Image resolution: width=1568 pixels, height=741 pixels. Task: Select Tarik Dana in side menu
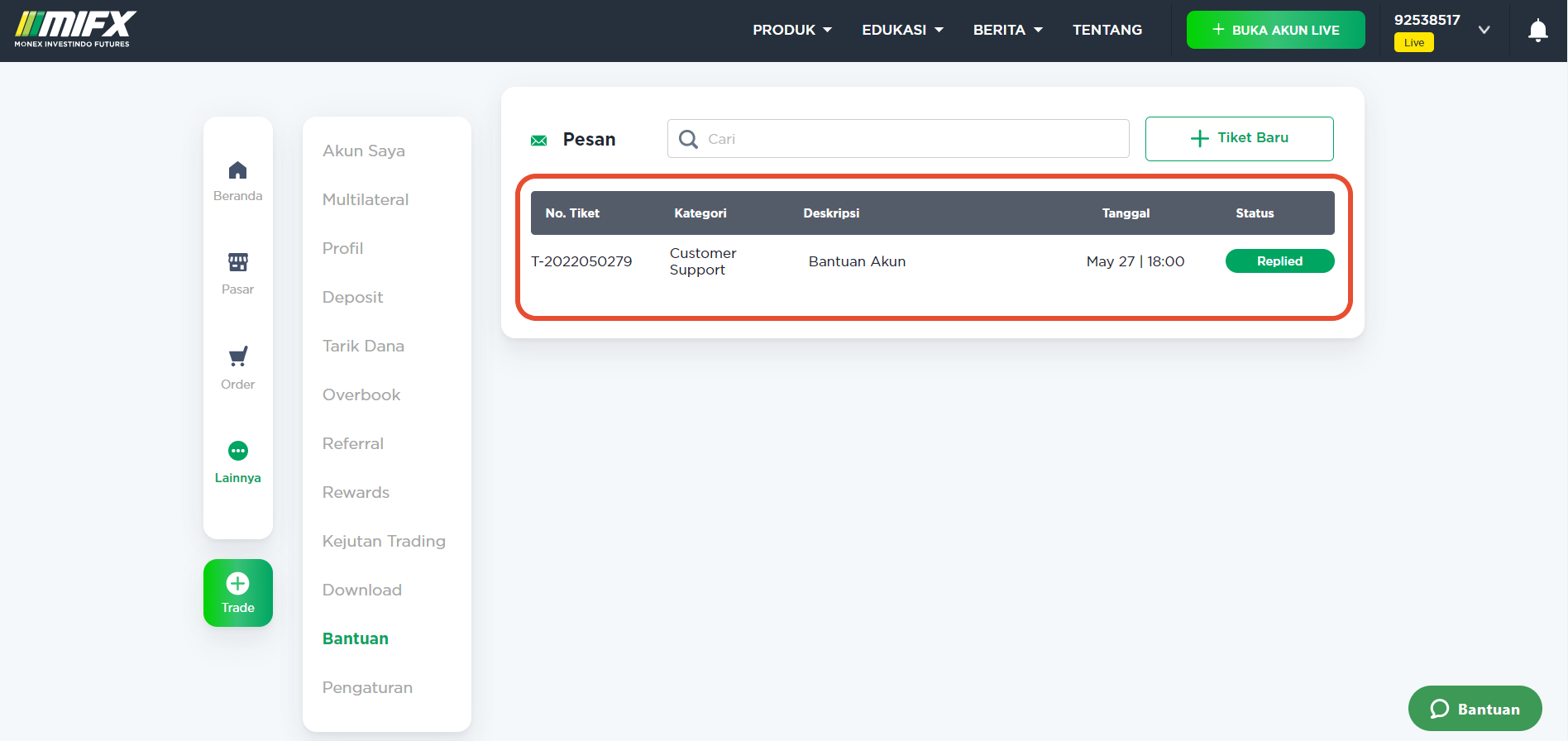pos(363,346)
